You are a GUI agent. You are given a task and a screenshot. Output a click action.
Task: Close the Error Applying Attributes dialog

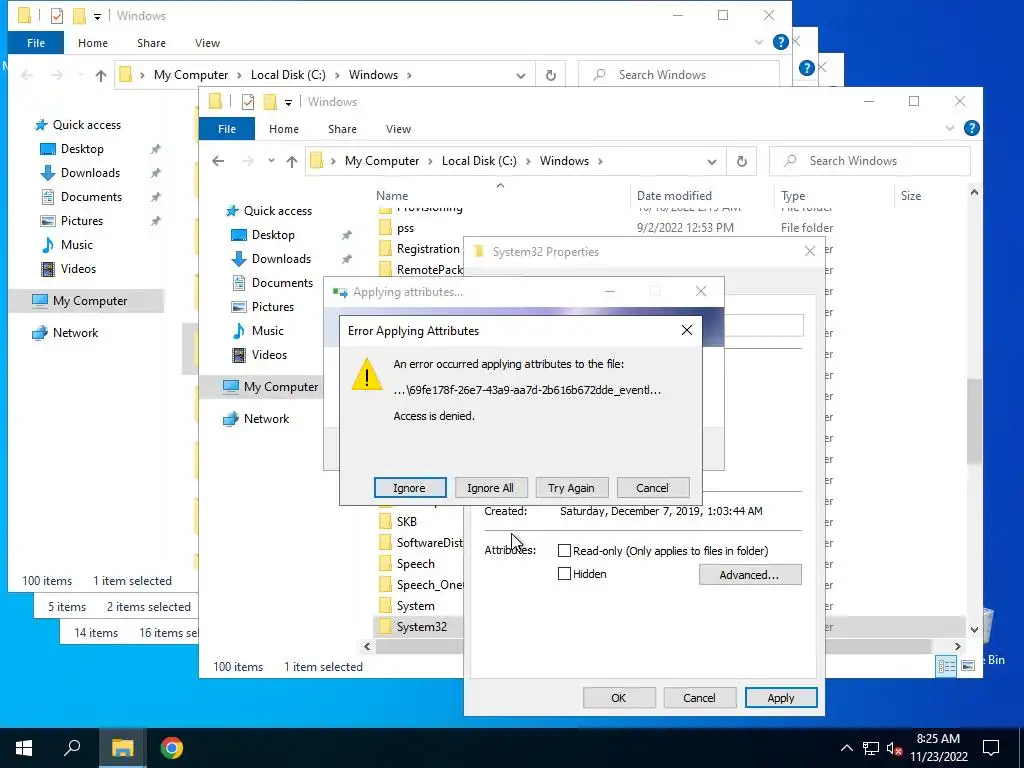[686, 330]
